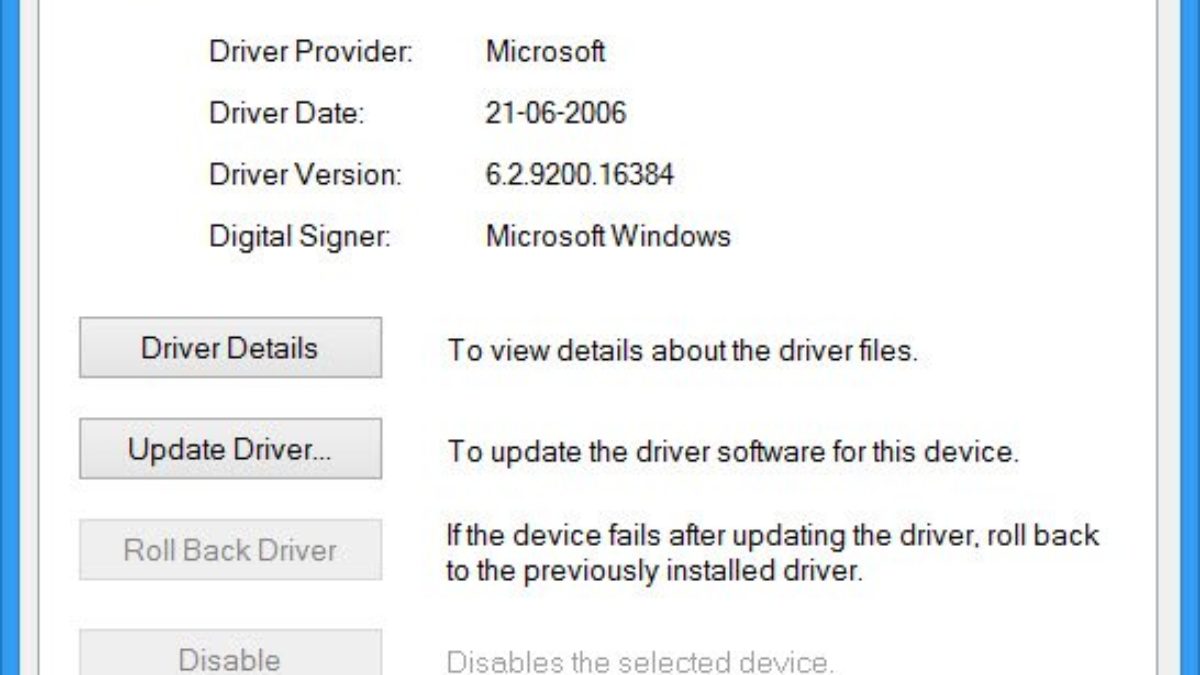Click 'to the previously installed driver' line
The image size is (1200, 675).
(653, 573)
